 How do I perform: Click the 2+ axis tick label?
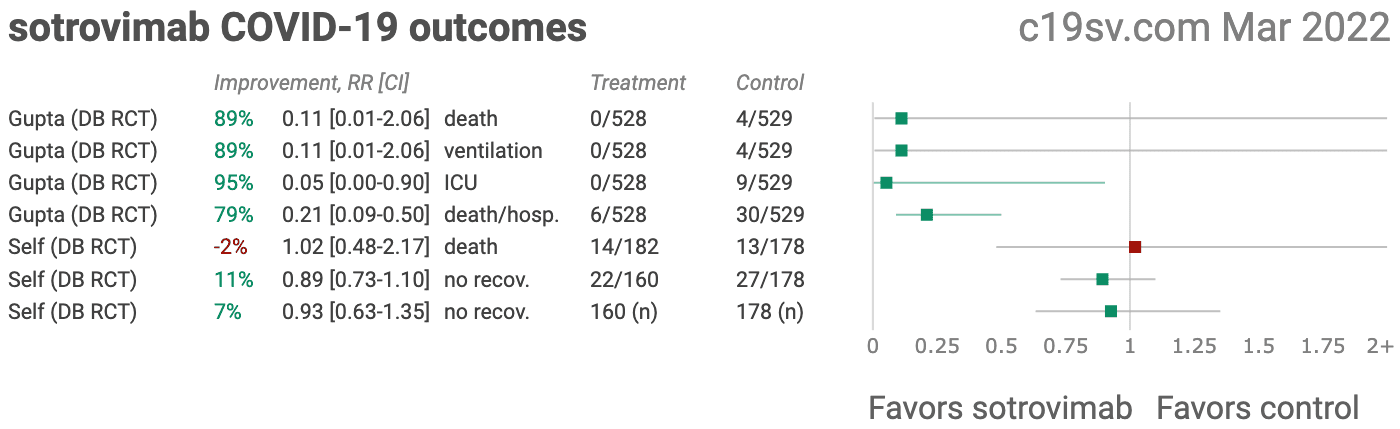coord(1380,346)
